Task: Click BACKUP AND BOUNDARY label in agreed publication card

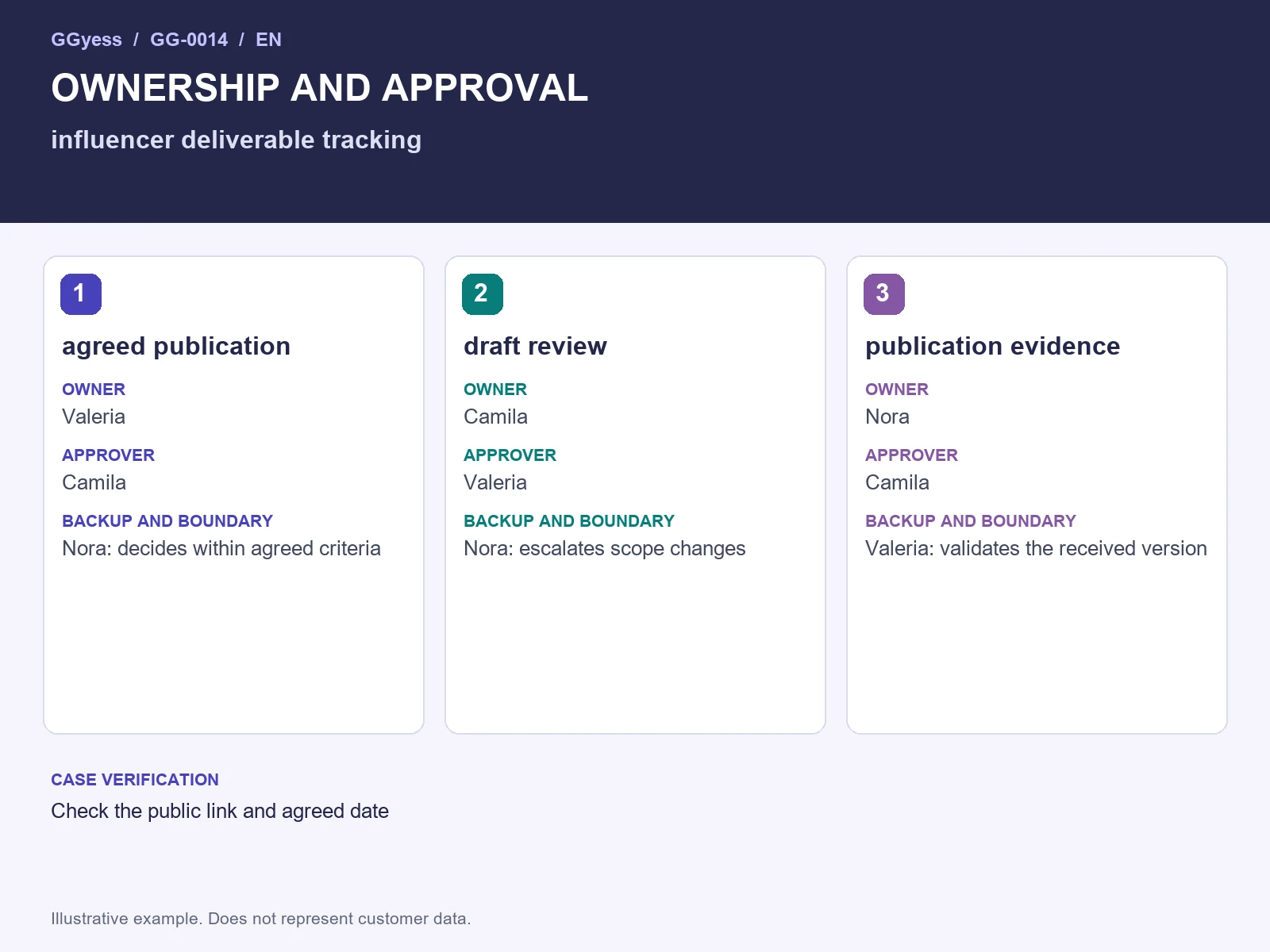Action: 167,521
